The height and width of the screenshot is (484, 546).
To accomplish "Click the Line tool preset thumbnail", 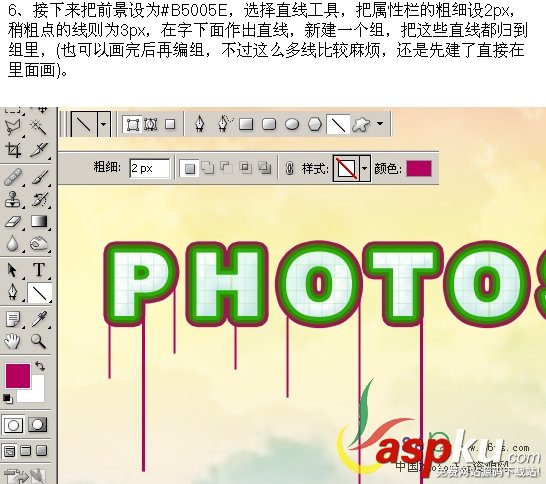I will pos(84,124).
